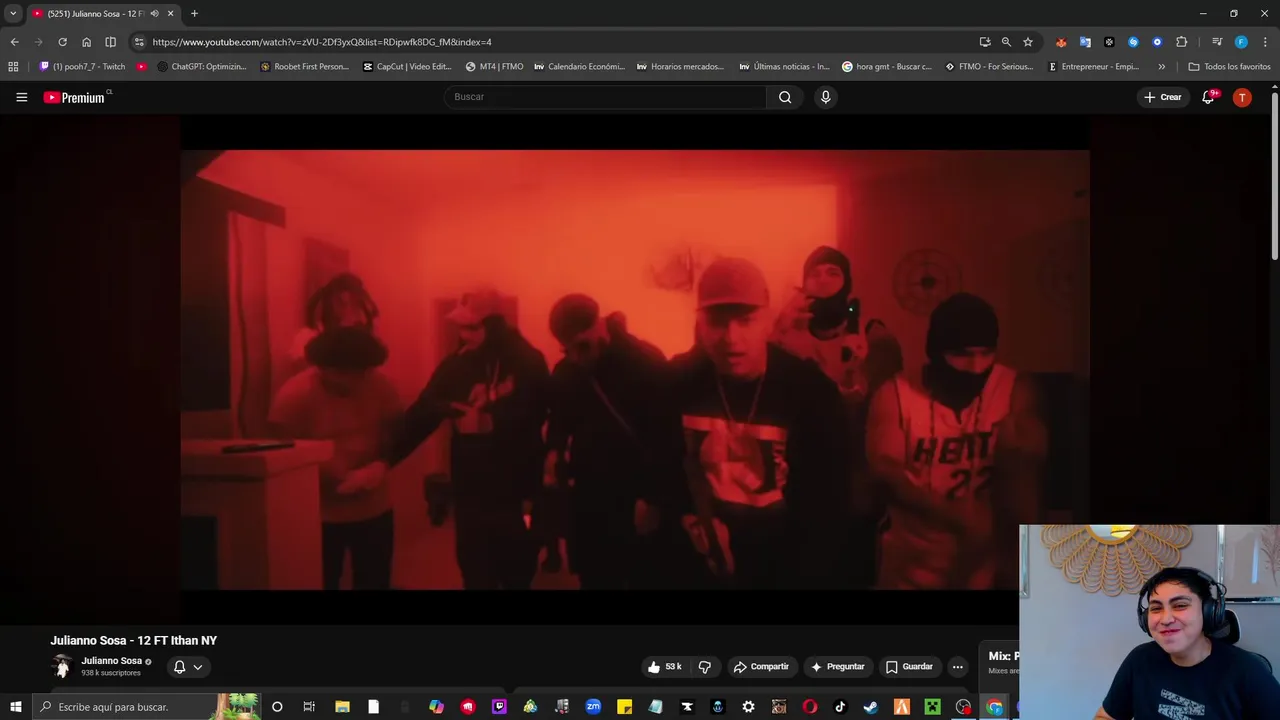Save video with Guardar button
Viewport: 1280px width, 720px height.
[909, 667]
